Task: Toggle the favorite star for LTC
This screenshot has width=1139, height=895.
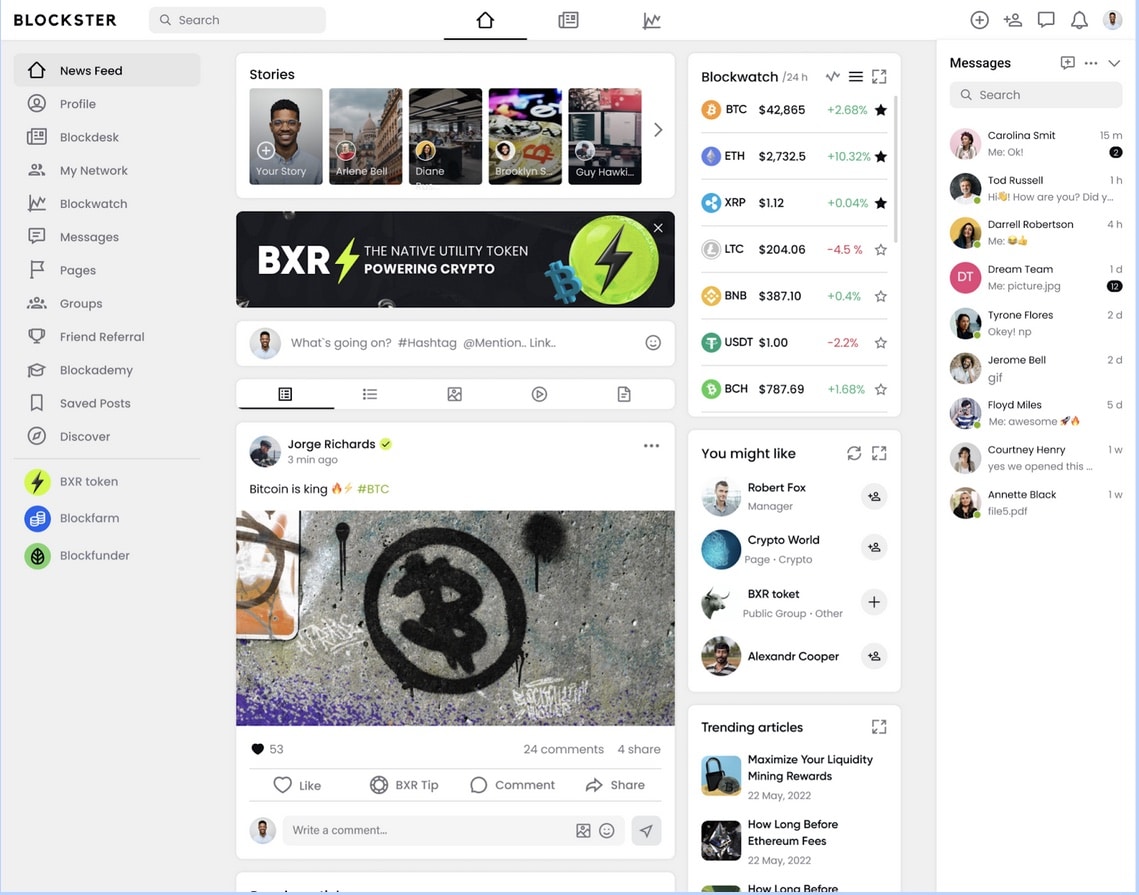Action: point(880,250)
